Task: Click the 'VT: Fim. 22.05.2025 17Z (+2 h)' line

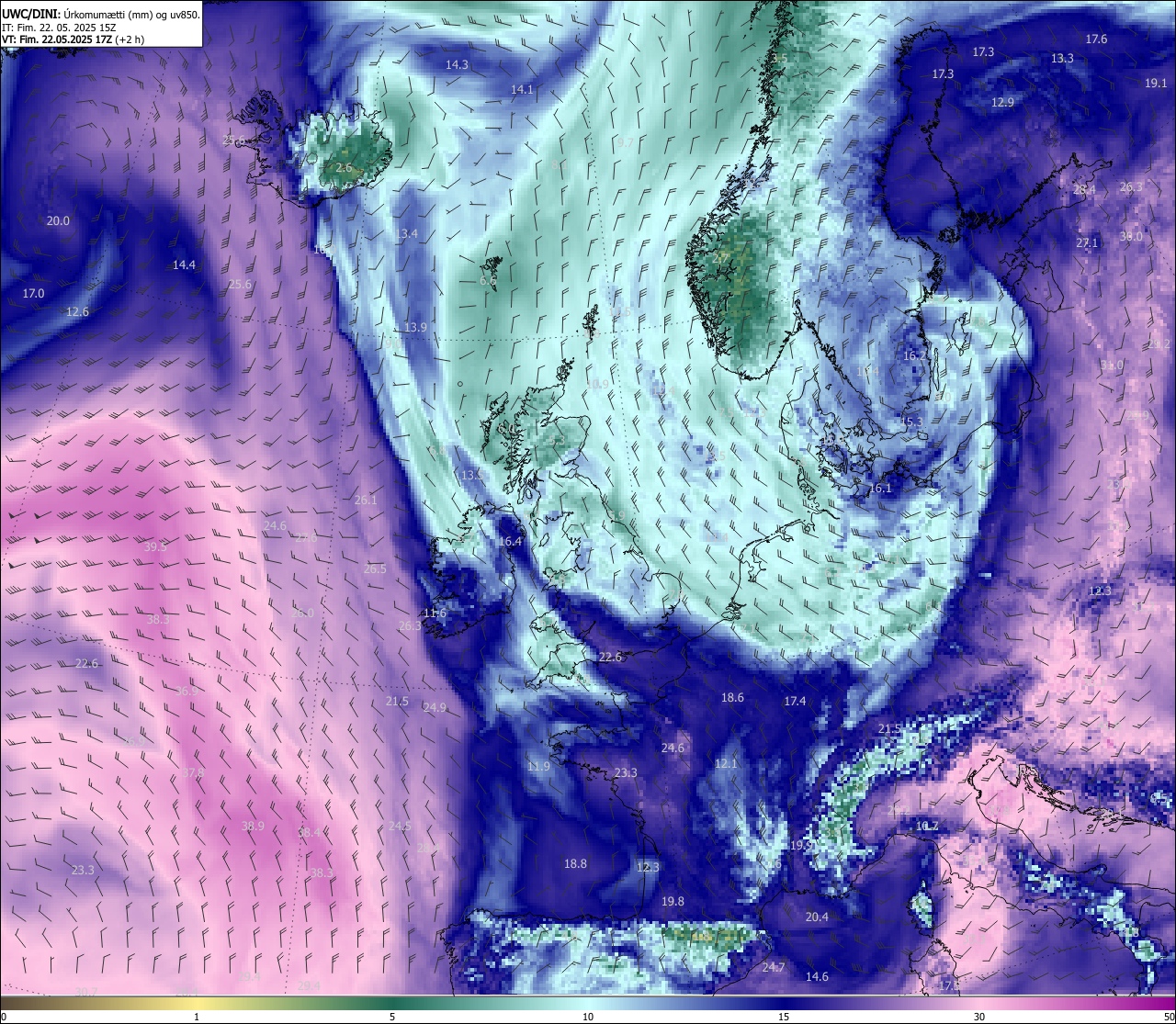Action: point(73,39)
